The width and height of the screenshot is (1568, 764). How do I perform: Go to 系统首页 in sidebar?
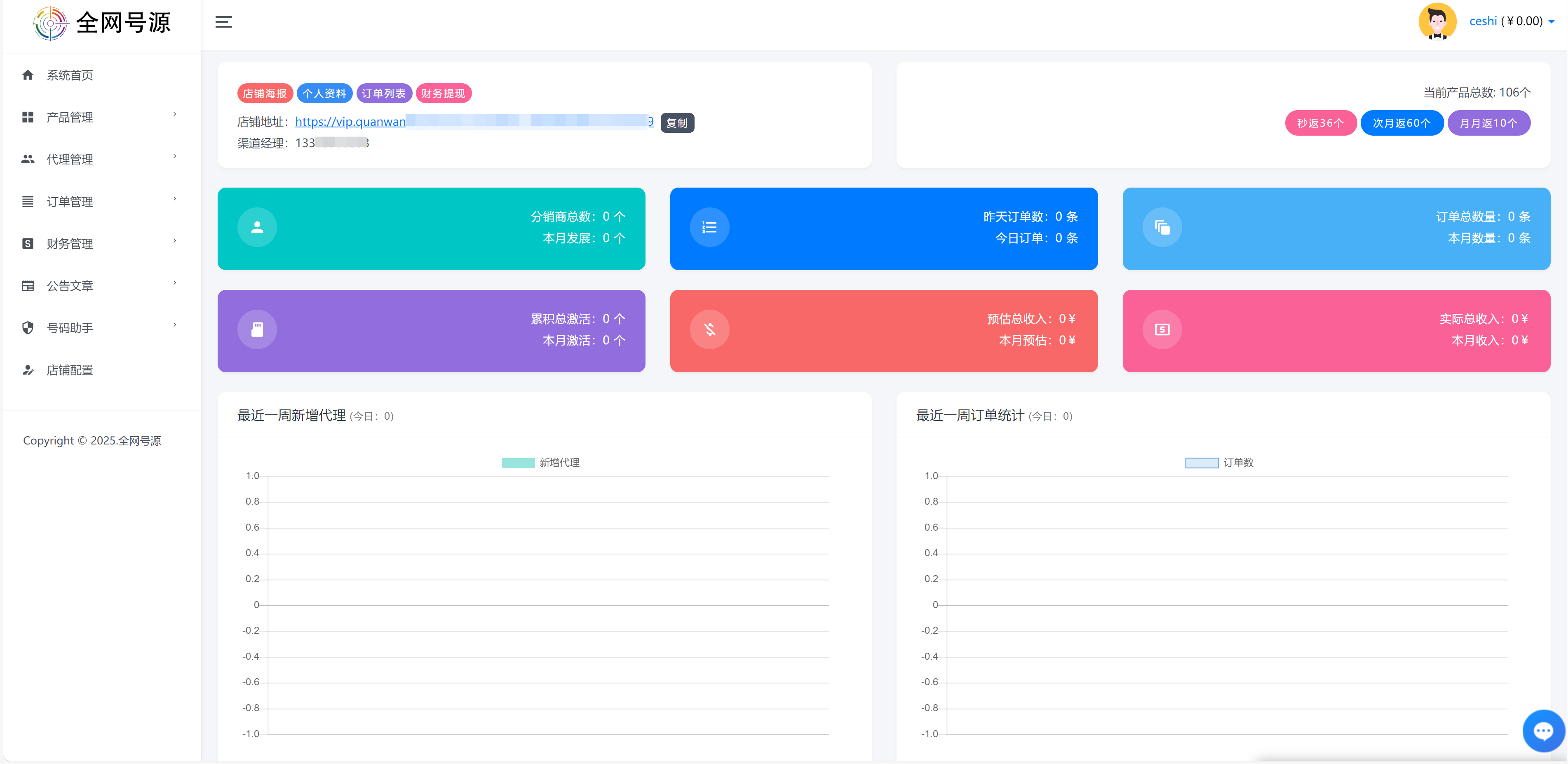pyautogui.click(x=70, y=75)
